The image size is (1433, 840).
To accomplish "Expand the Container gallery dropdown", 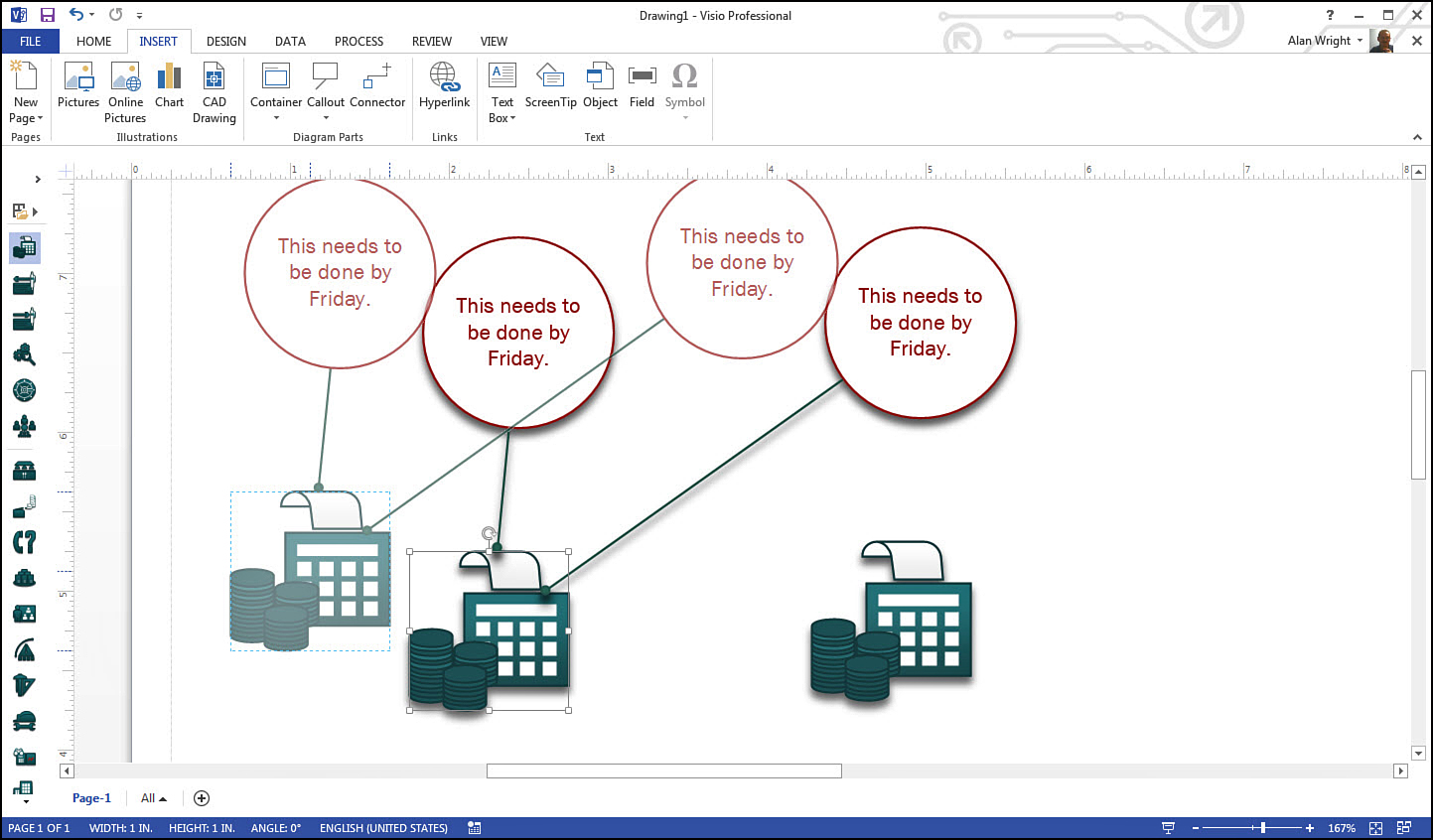I will click(x=276, y=118).
